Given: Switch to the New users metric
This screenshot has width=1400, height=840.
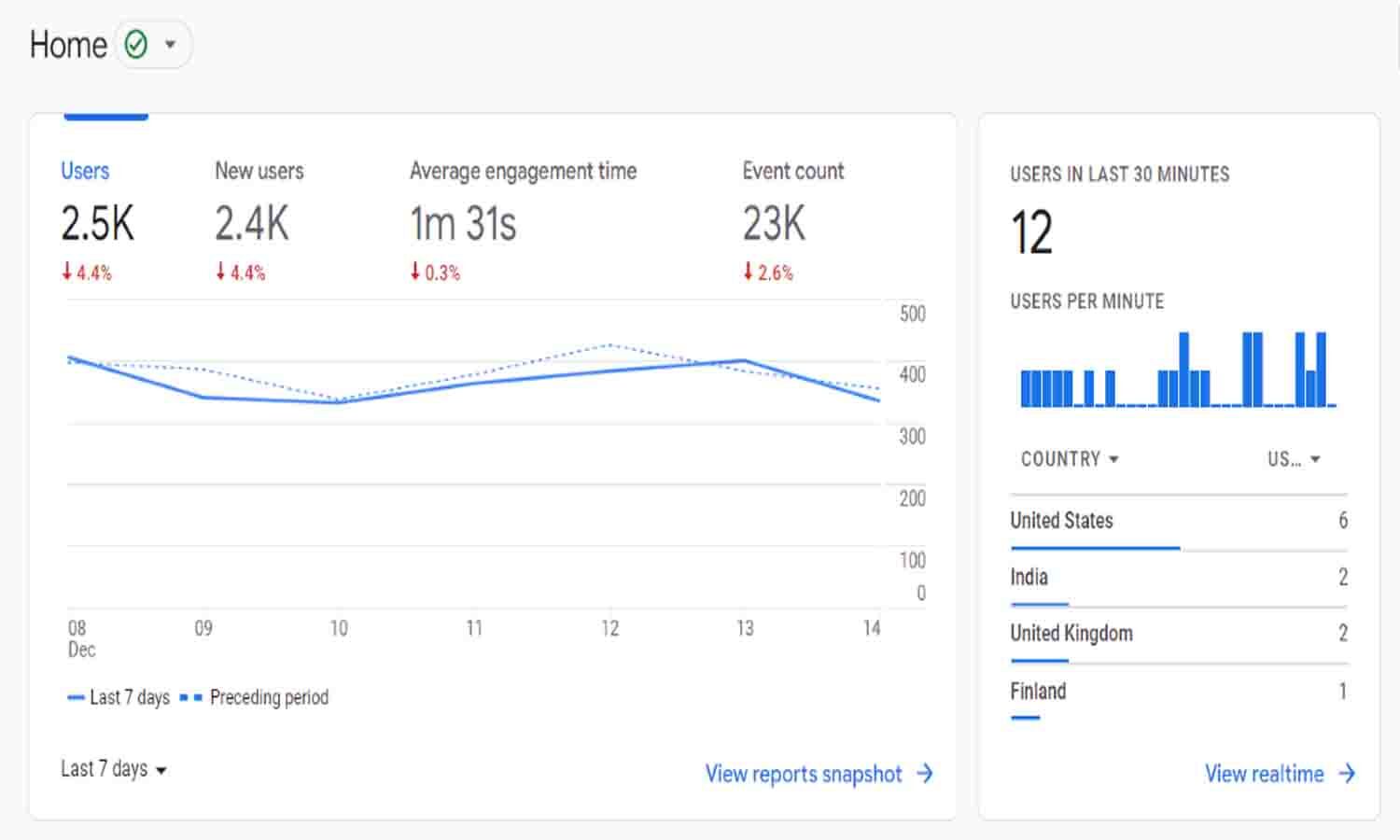Looking at the screenshot, I should pyautogui.click(x=259, y=171).
